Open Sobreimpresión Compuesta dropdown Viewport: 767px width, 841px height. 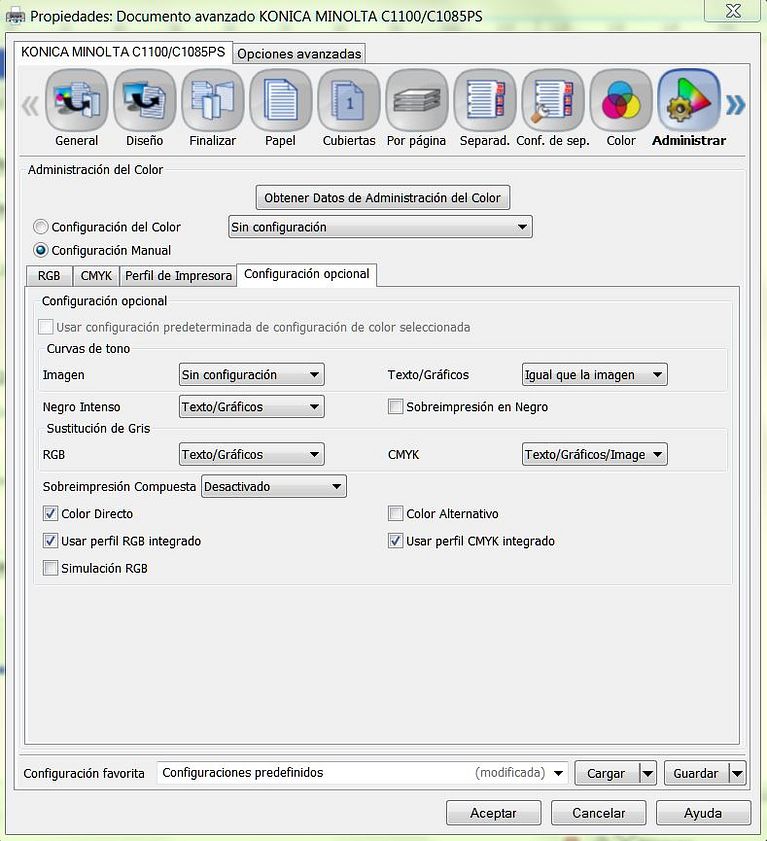(274, 486)
